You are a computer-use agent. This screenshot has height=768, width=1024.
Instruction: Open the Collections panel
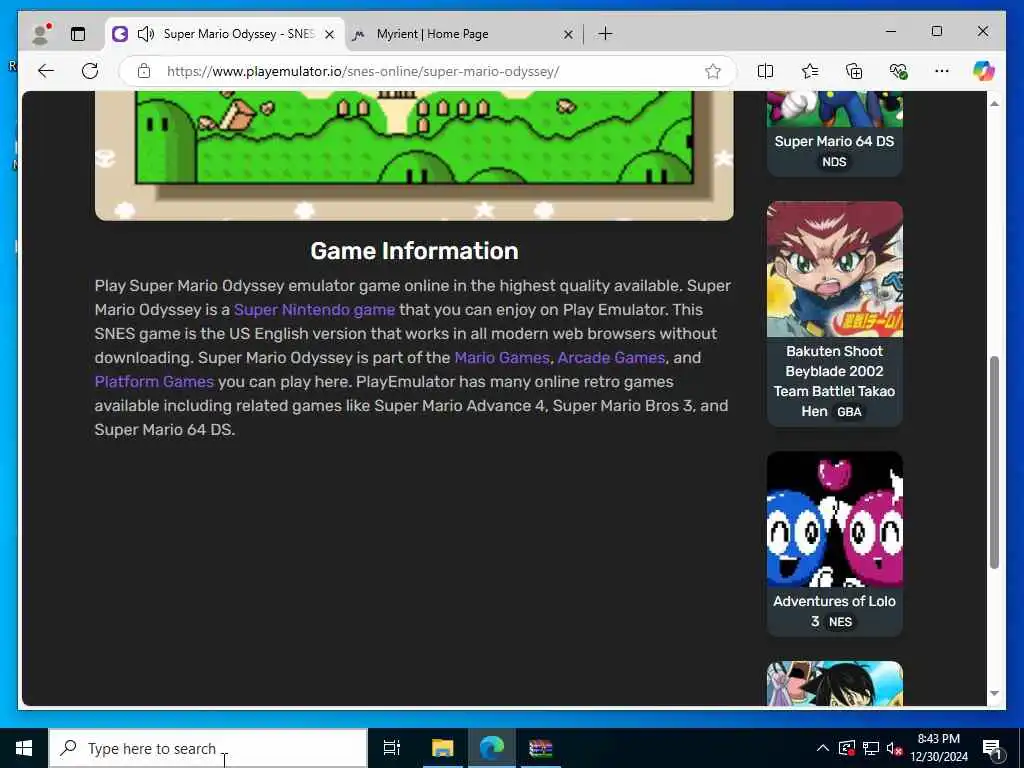[x=854, y=71]
